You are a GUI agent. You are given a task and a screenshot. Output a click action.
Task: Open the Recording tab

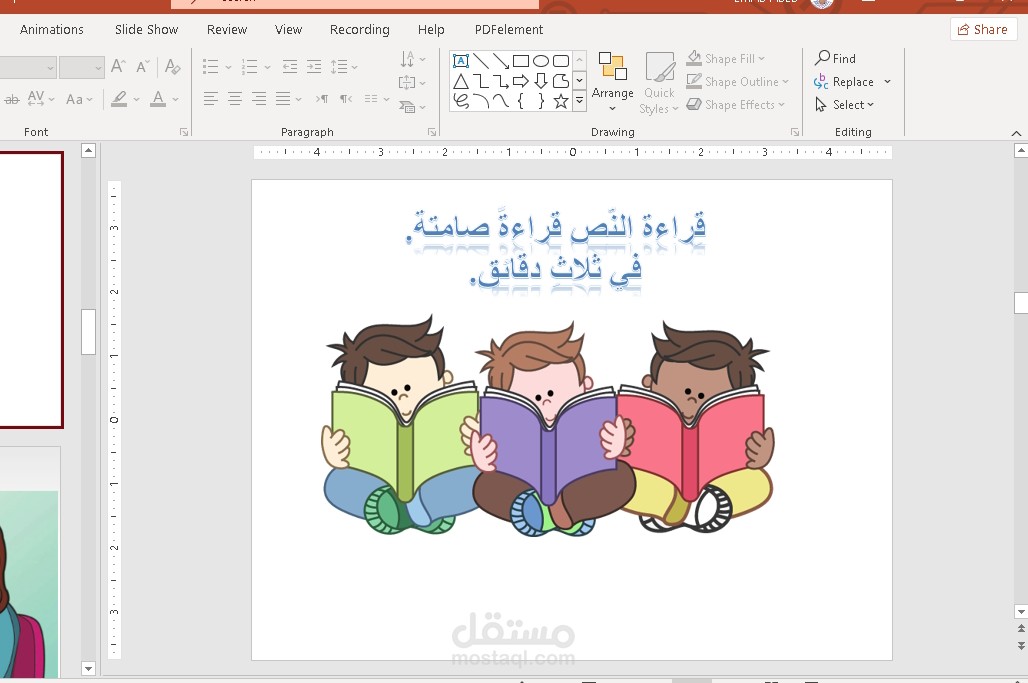point(359,29)
